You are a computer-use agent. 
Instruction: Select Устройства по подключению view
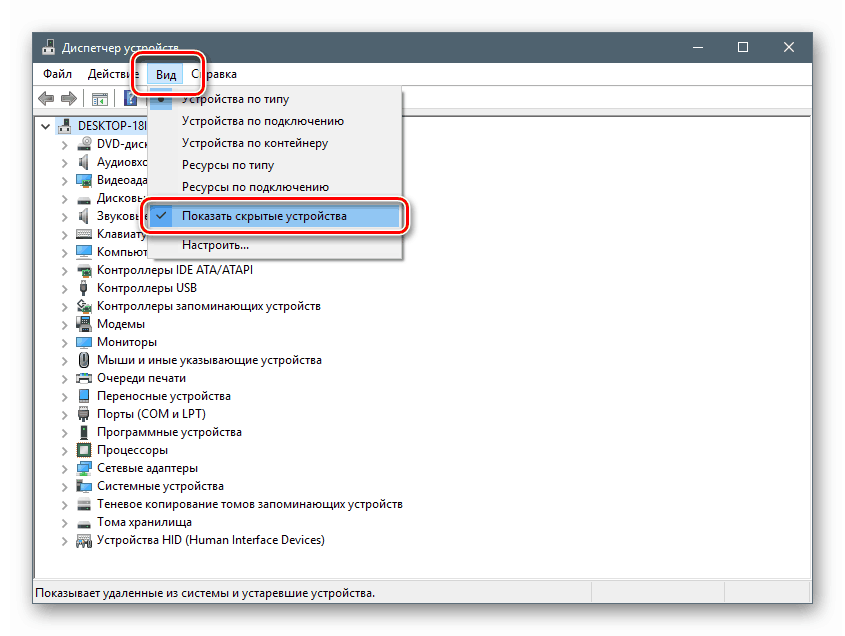pyautogui.click(x=274, y=121)
